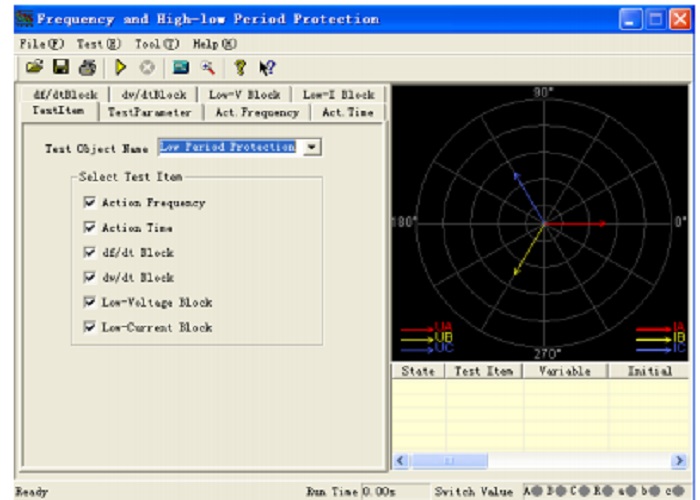The width and height of the screenshot is (700, 500).
Task: Click the printer icon in toolbar
Action: 88,68
